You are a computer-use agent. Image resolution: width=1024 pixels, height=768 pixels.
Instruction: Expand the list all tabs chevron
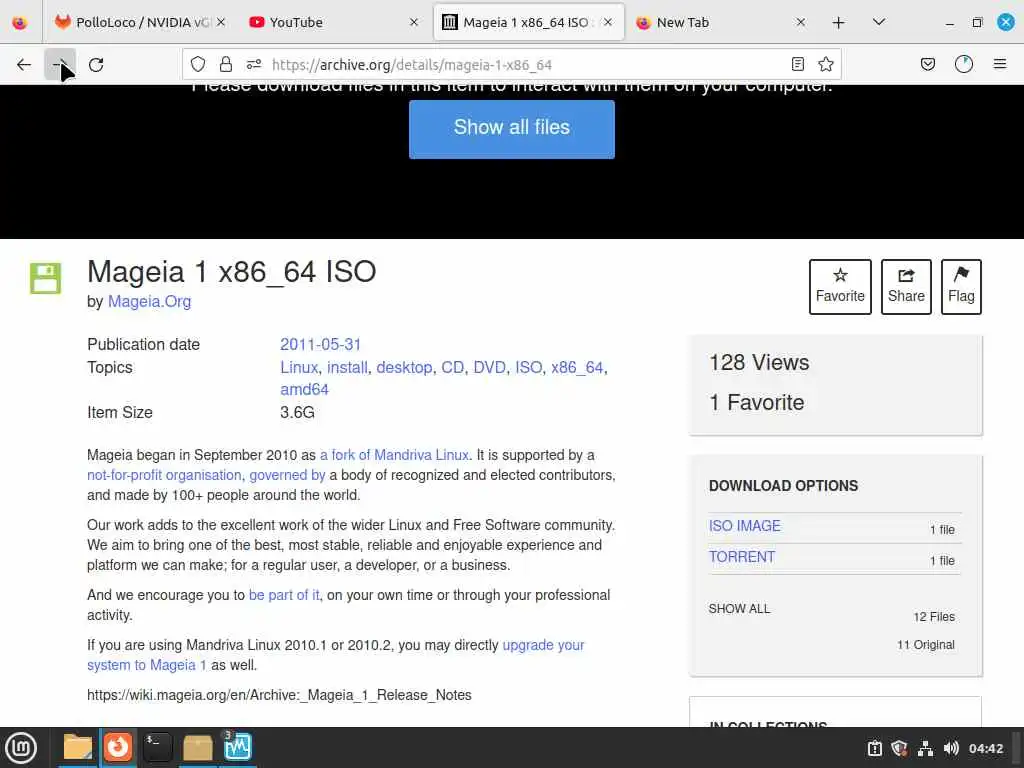pyautogui.click(x=879, y=22)
